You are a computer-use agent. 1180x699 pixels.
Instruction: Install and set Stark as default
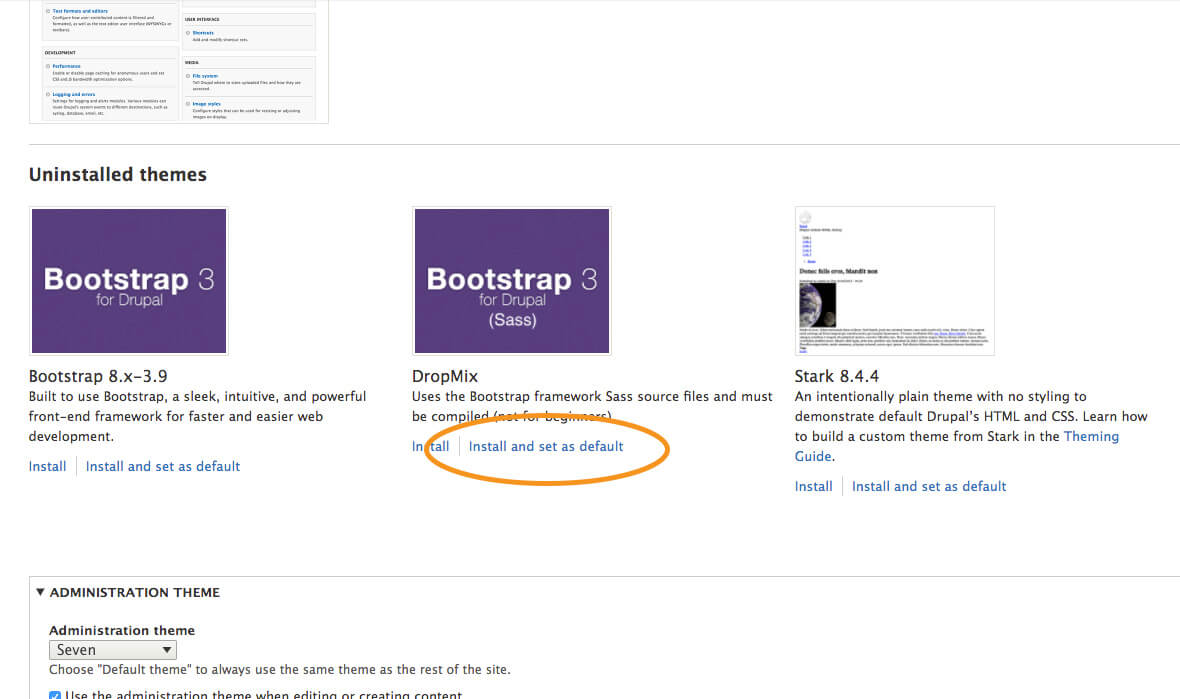[929, 486]
